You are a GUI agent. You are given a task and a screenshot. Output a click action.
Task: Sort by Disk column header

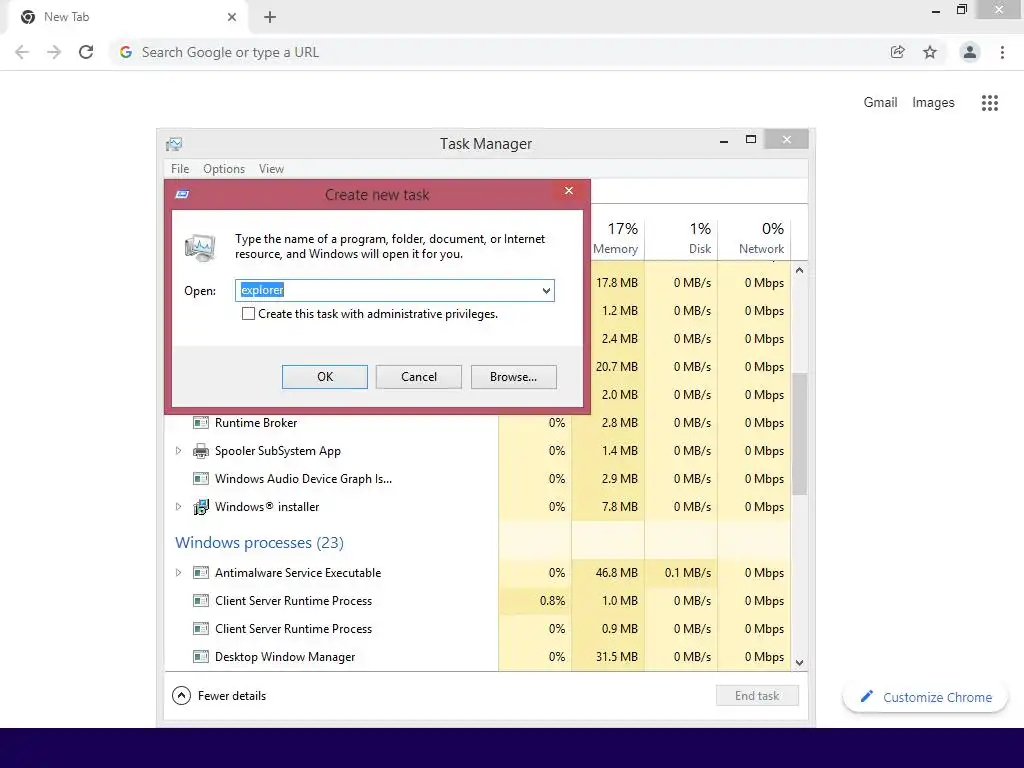tap(681, 238)
